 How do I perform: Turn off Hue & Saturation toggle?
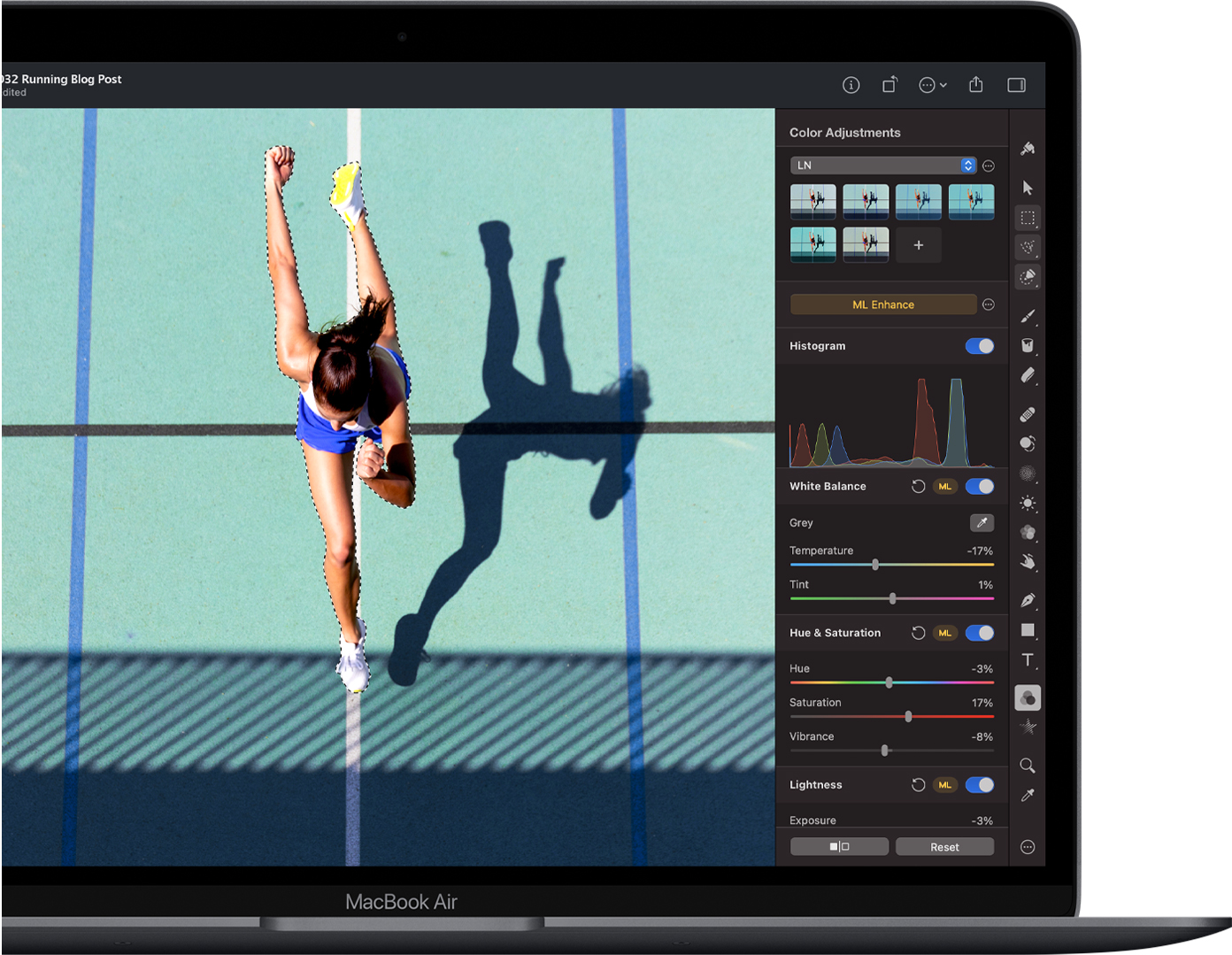click(x=979, y=633)
